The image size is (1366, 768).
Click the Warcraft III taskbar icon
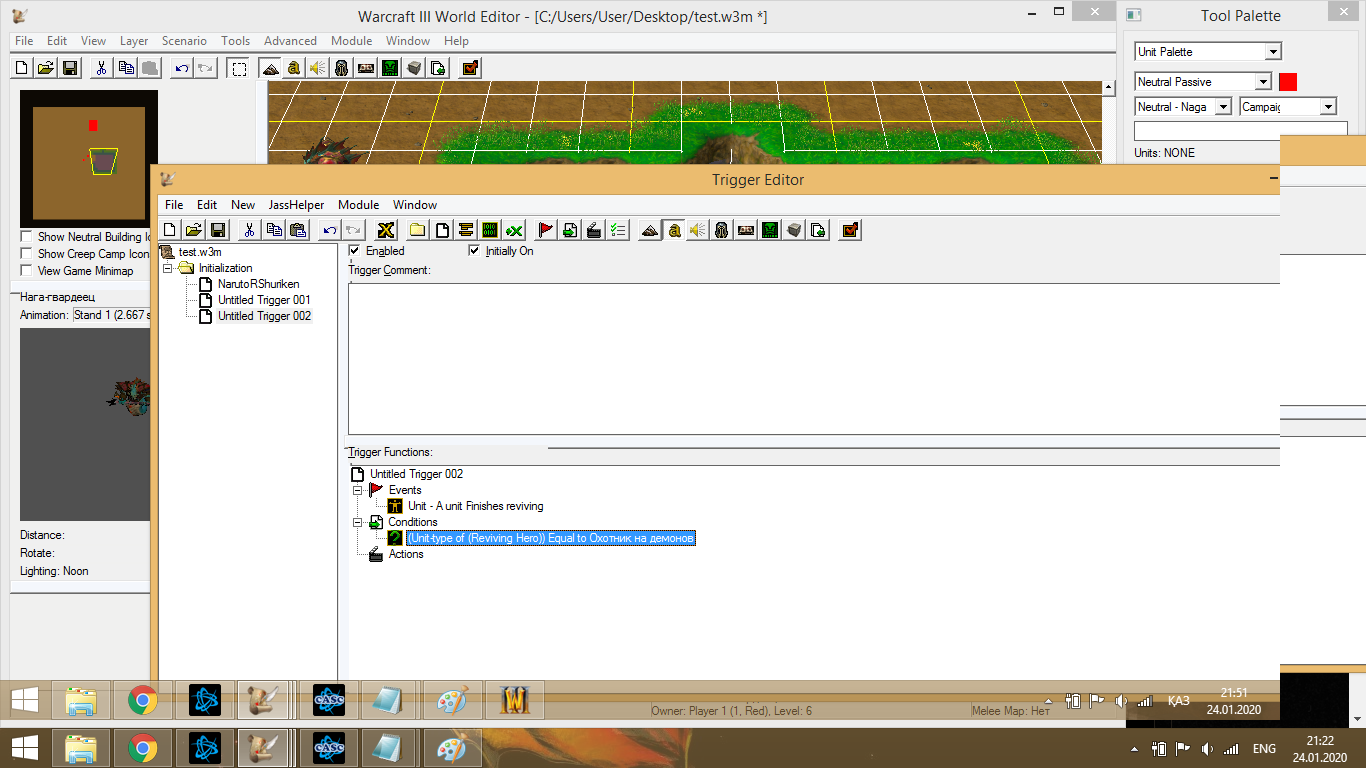click(x=514, y=701)
